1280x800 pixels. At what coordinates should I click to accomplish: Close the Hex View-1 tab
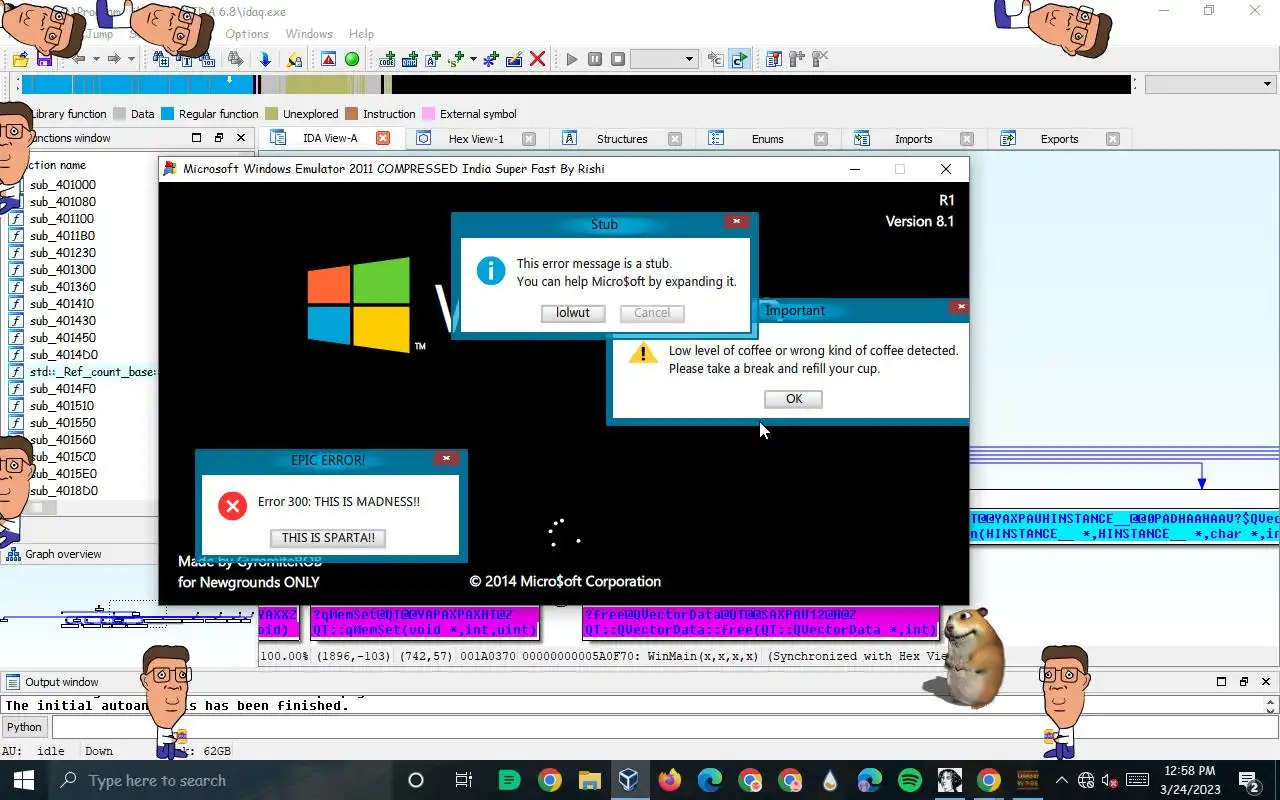click(529, 139)
